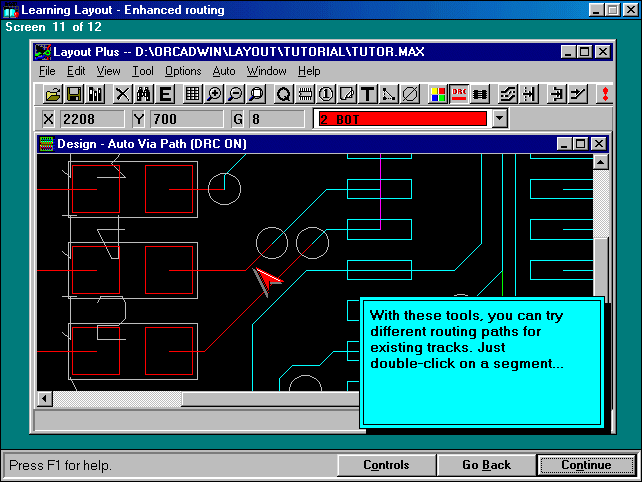Click the Zoom In magnifier icon
The height and width of the screenshot is (482, 642).
213,94
